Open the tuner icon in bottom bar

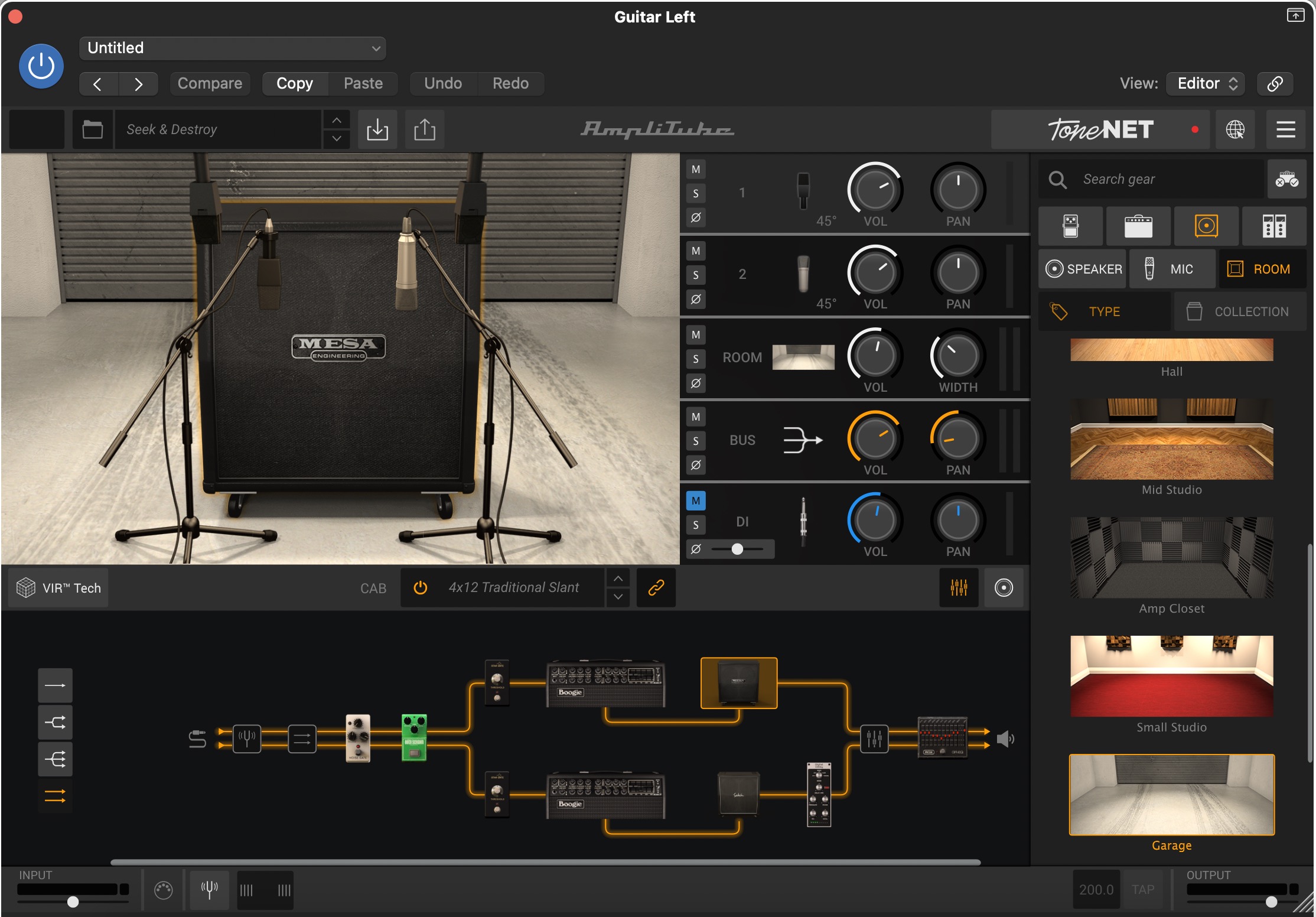[x=210, y=889]
